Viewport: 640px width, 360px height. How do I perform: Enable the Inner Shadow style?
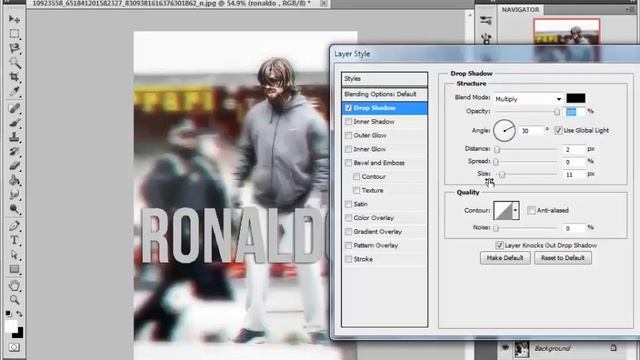(x=348, y=122)
